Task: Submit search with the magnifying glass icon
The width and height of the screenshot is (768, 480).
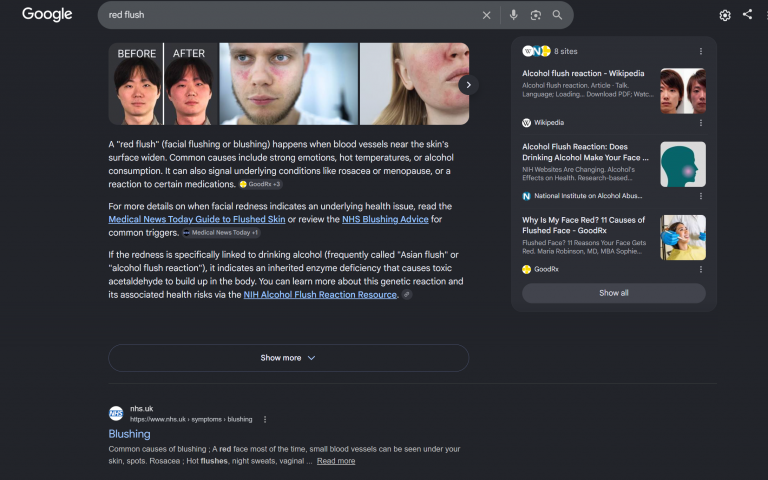Action: tap(557, 15)
